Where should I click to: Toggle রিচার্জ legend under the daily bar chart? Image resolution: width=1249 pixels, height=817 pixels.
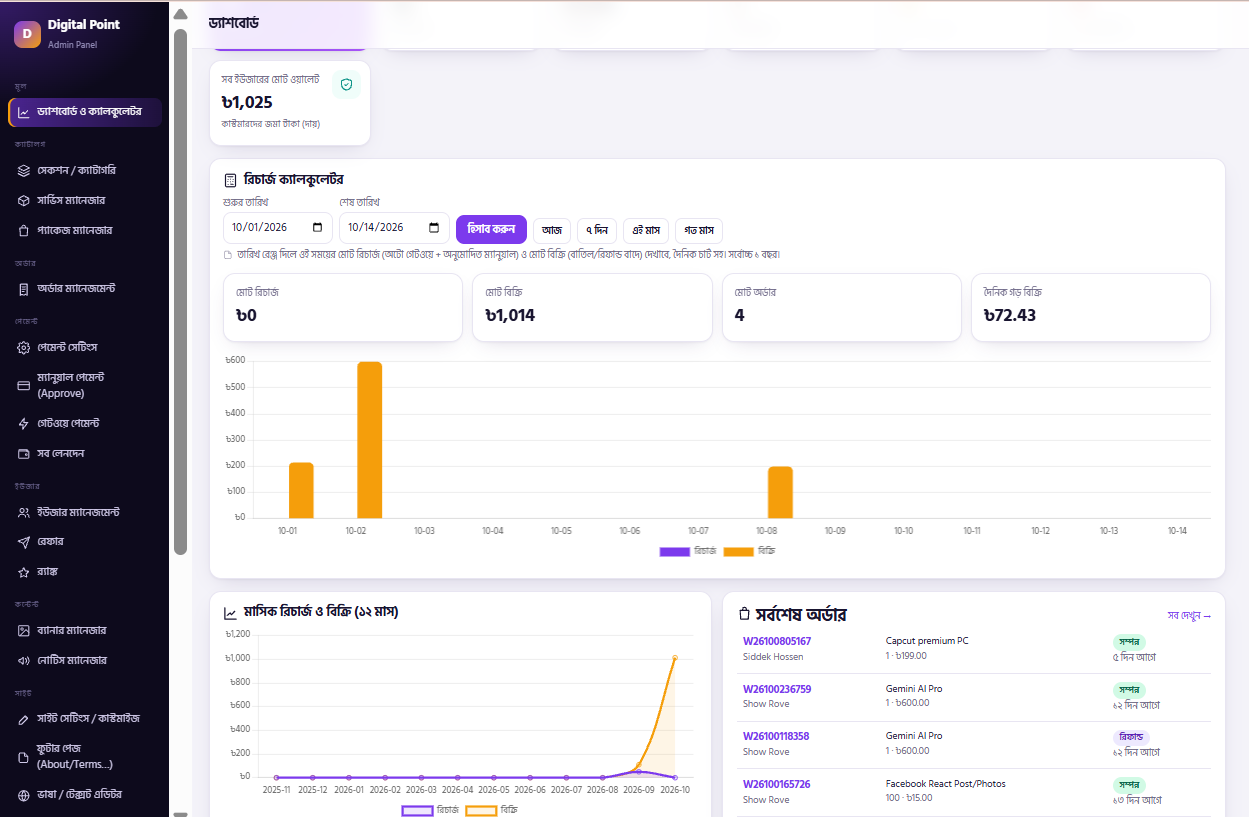click(688, 551)
